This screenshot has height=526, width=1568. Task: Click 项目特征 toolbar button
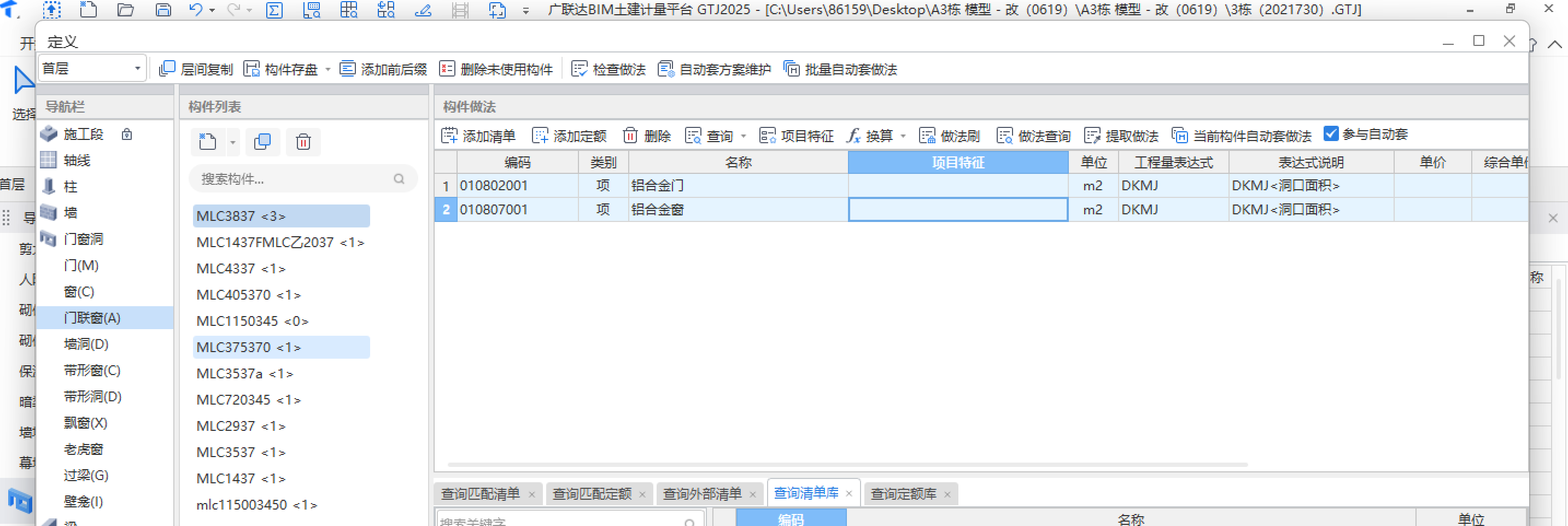[x=797, y=135]
